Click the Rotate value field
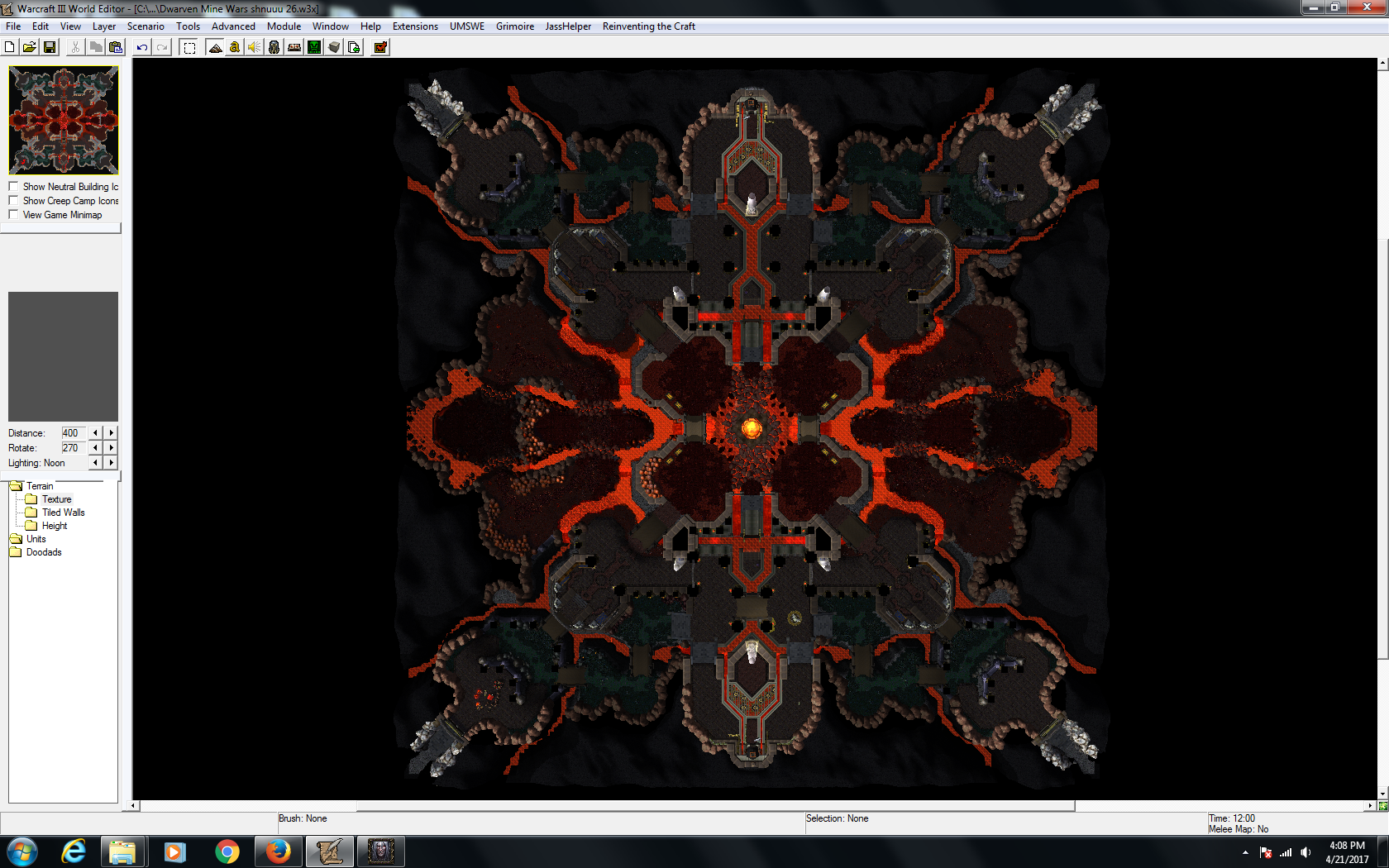The image size is (1389, 868). click(x=74, y=448)
